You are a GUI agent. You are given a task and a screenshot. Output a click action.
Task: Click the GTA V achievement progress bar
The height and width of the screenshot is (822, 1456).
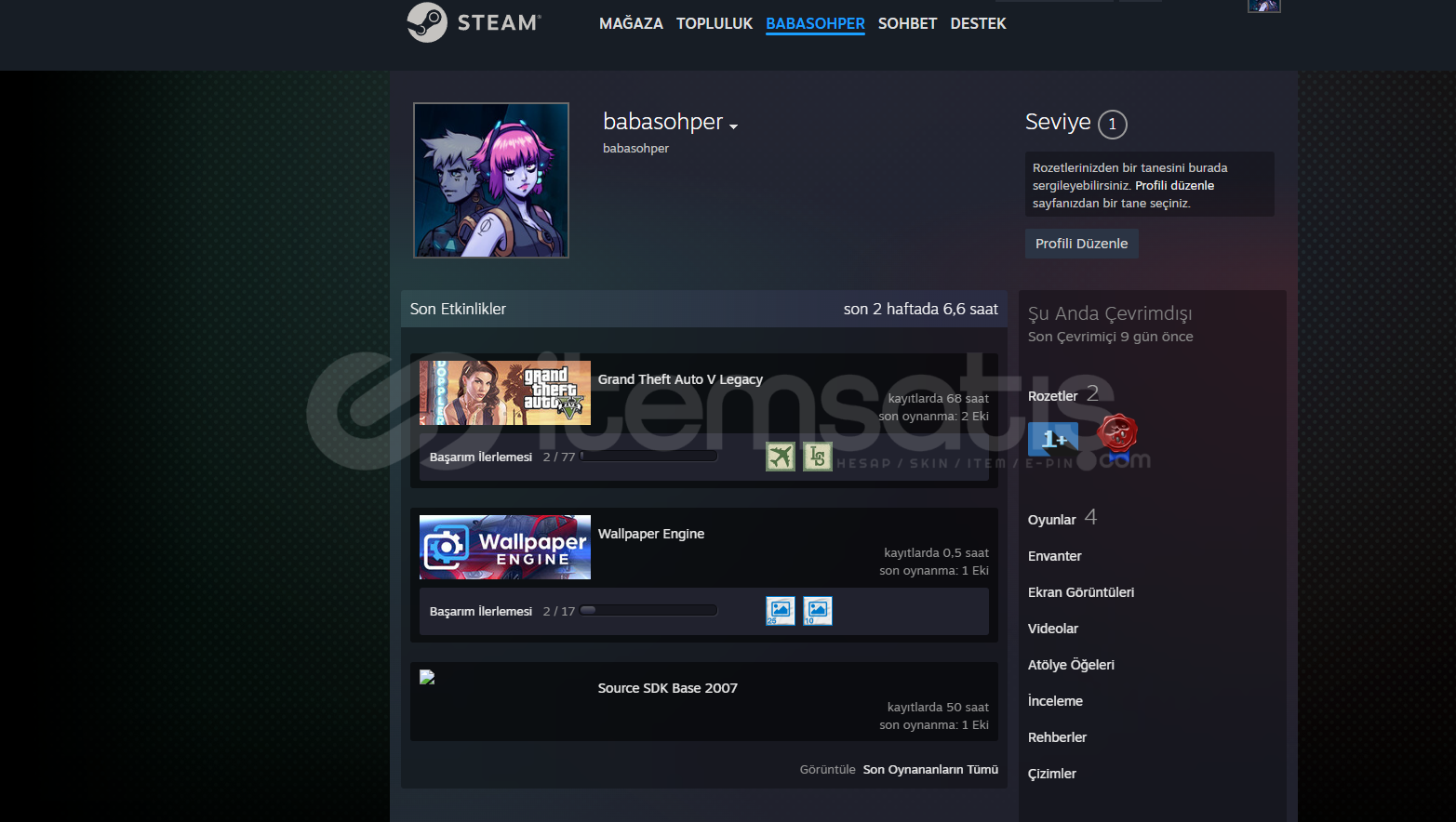(648, 457)
